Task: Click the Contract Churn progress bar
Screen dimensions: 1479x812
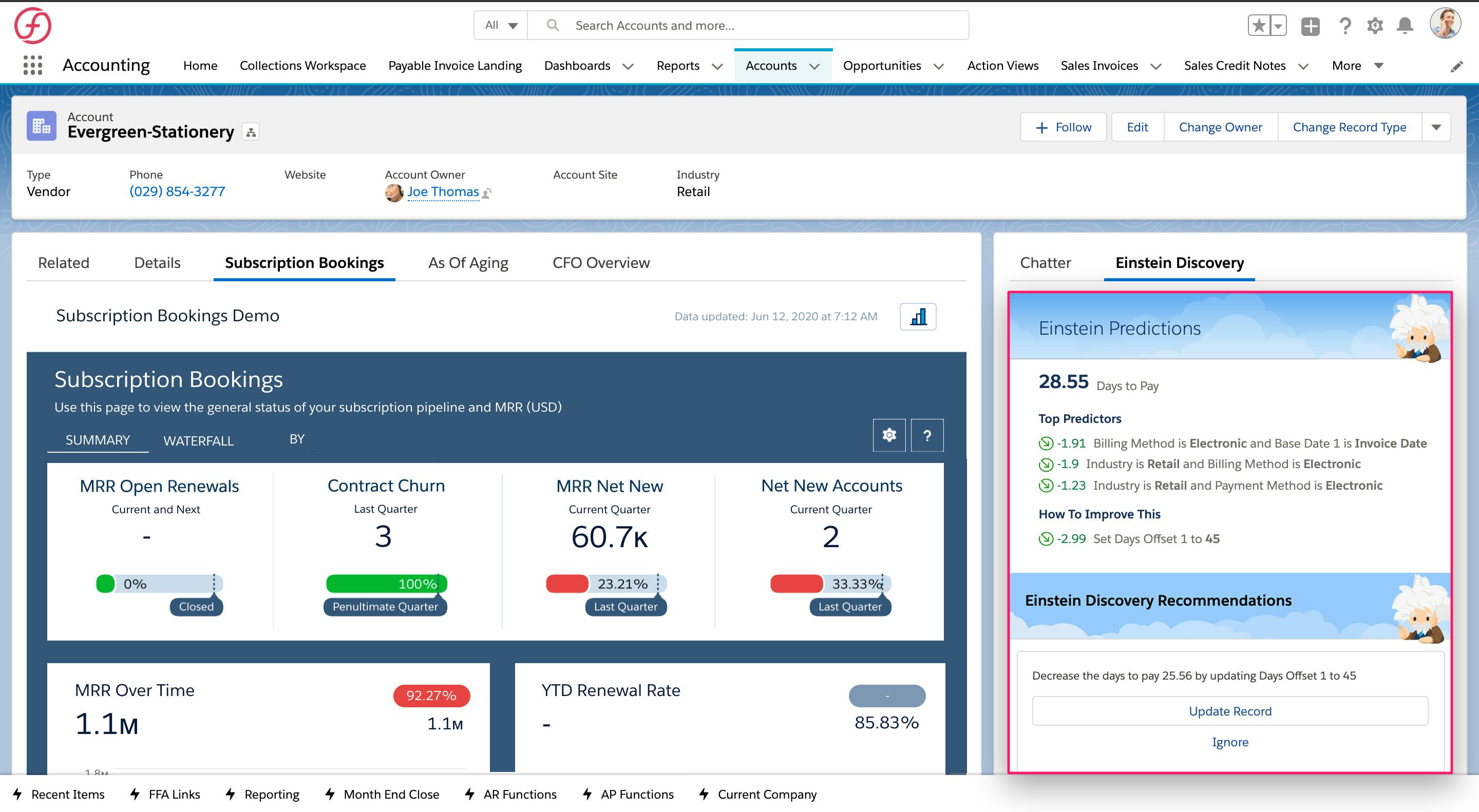Action: [385, 583]
